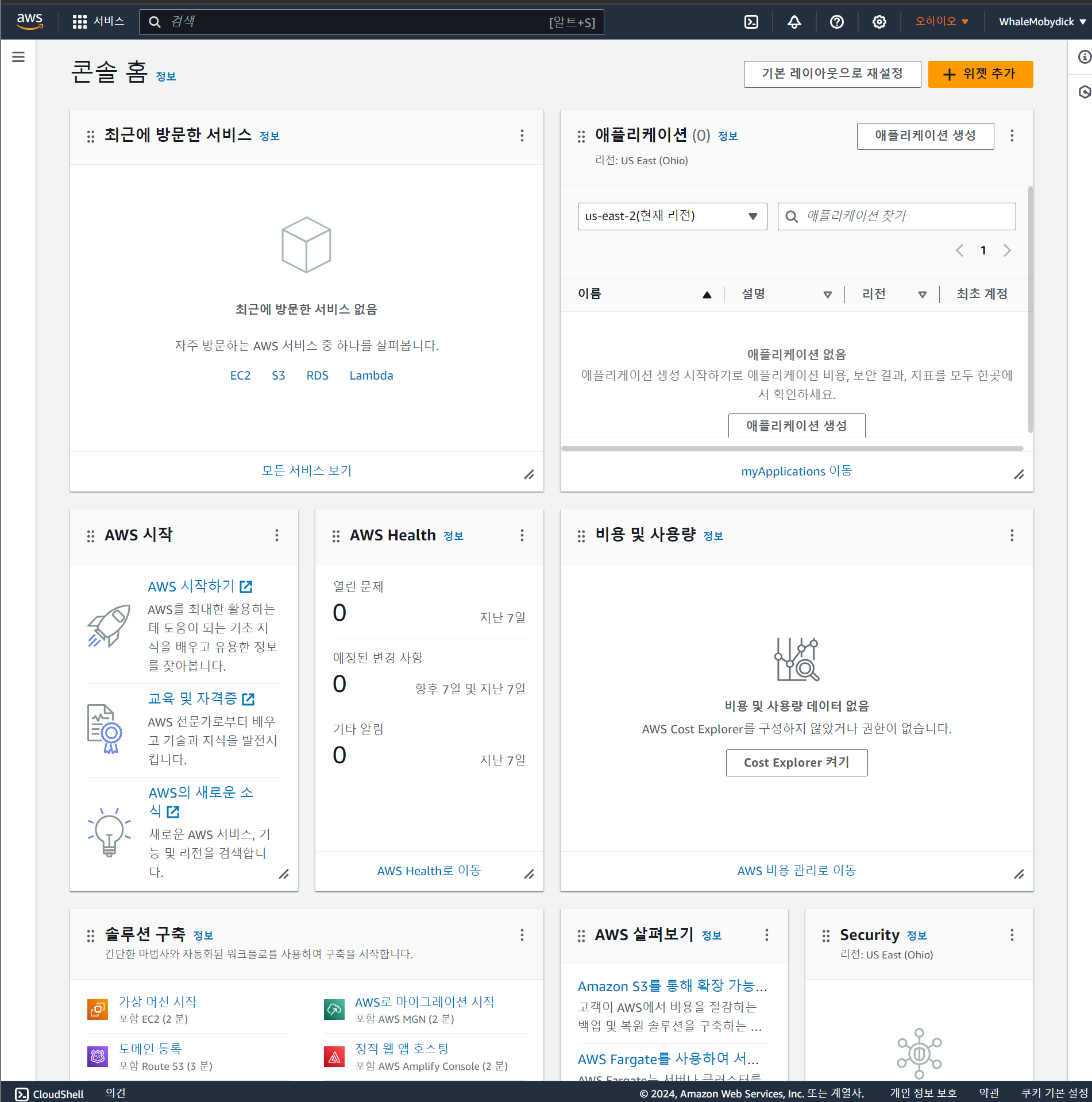Click the Cost Explorer 켜기 button
The image size is (1092, 1102).
pyautogui.click(x=797, y=763)
